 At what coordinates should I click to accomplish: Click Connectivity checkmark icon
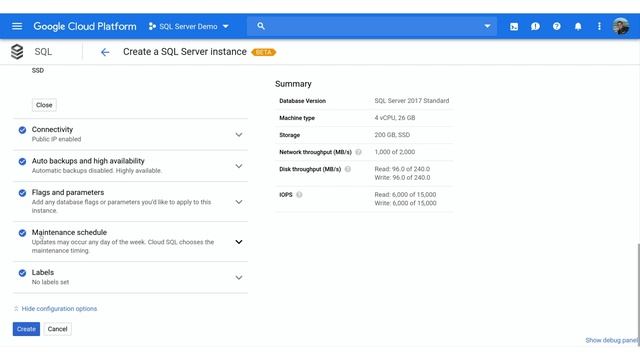coord(22,130)
